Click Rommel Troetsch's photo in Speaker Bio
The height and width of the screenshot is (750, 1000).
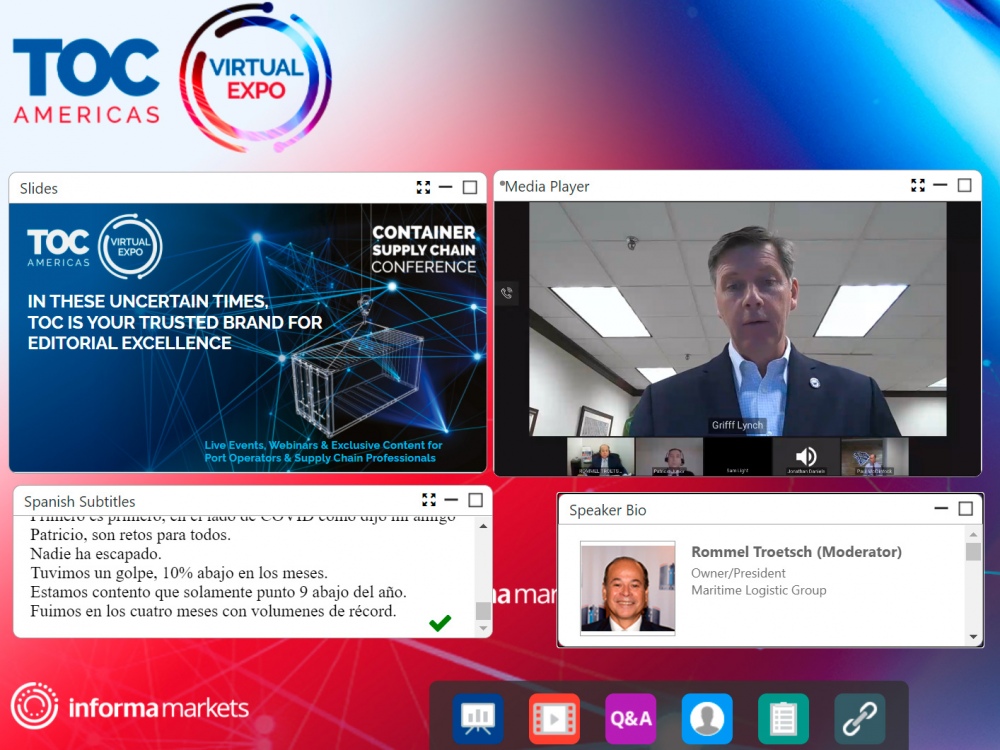pyautogui.click(x=628, y=587)
